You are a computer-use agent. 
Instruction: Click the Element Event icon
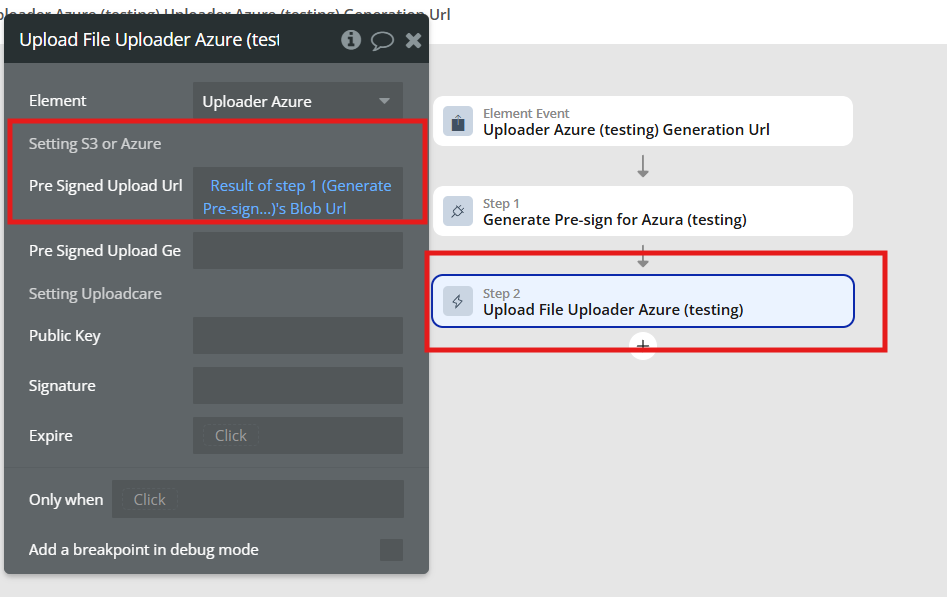(x=458, y=122)
